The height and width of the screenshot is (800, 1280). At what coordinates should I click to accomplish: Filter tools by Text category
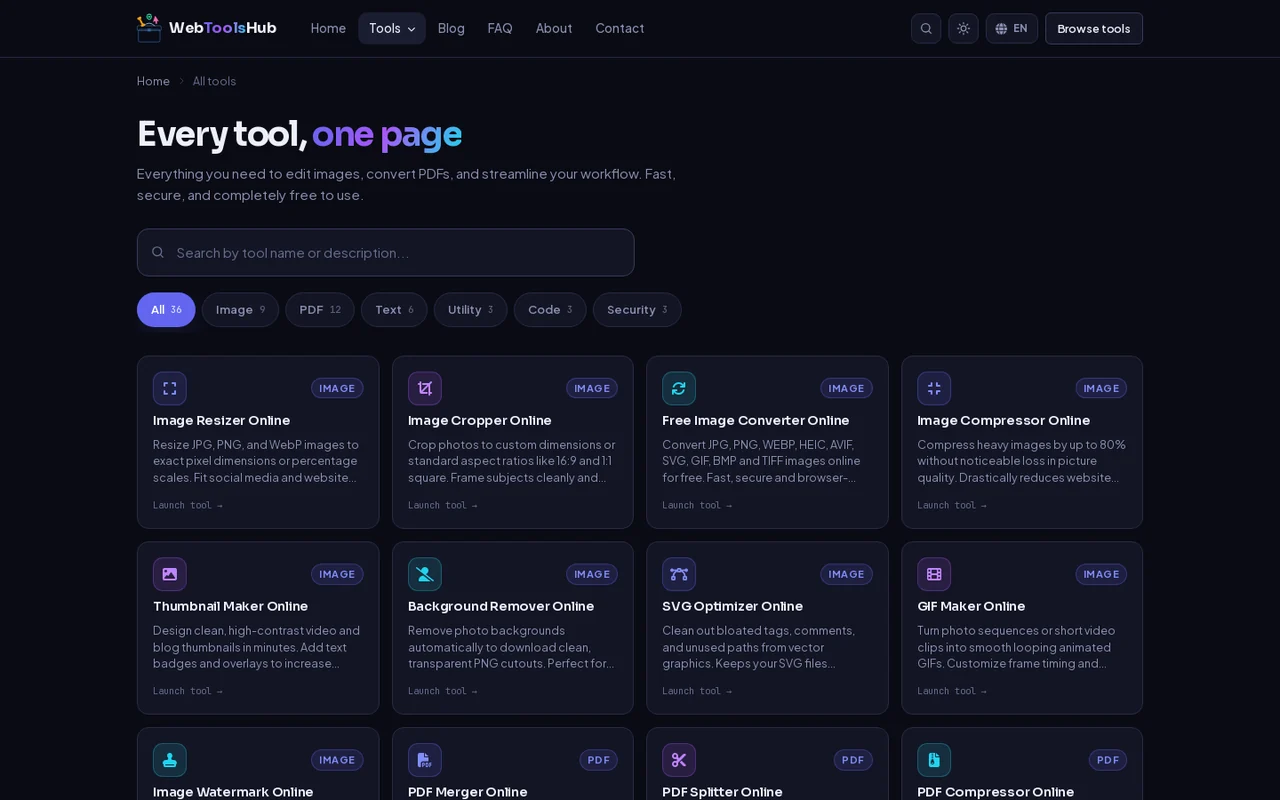(394, 310)
